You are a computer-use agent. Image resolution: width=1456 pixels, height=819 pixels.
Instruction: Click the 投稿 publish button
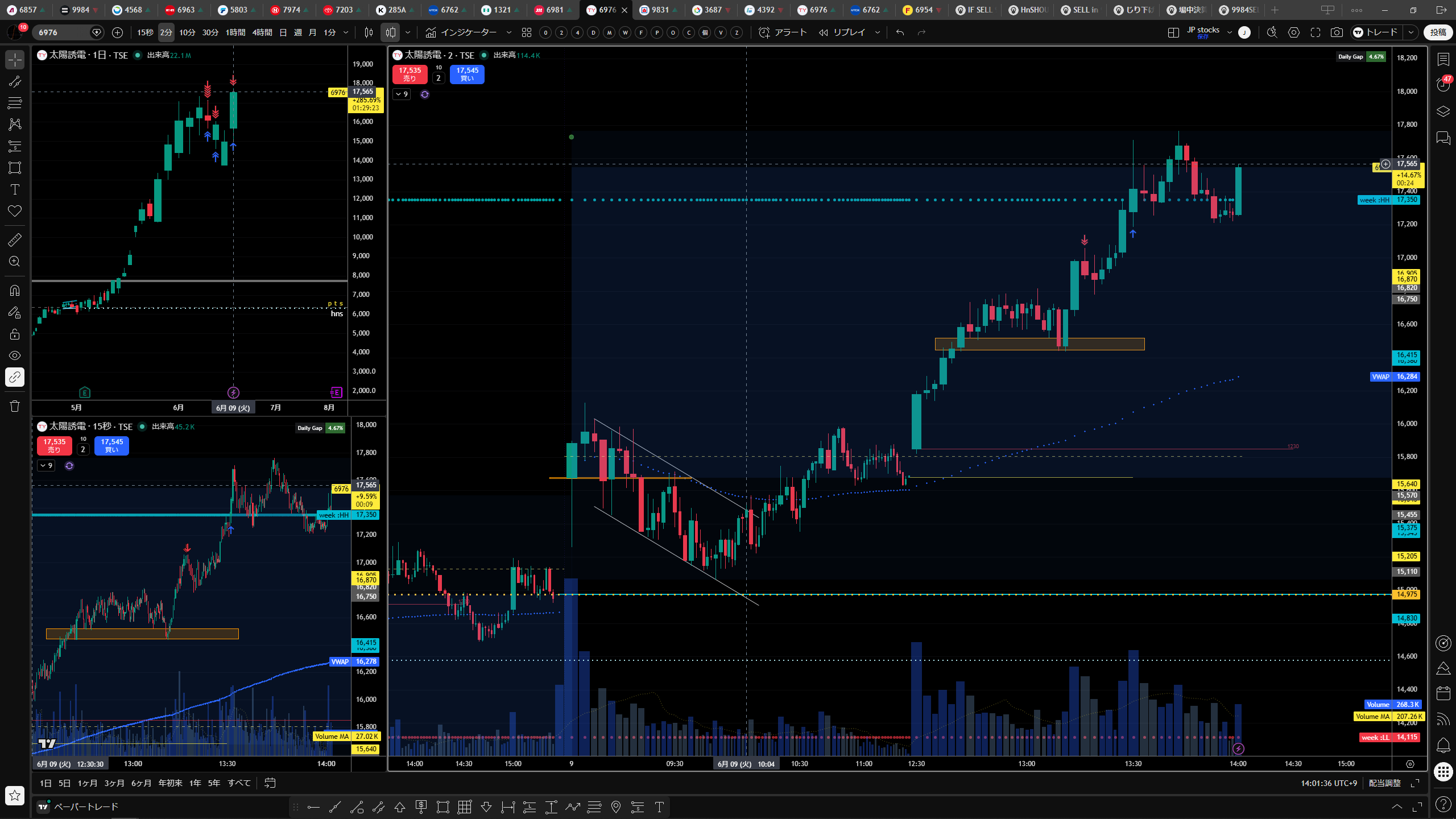click(x=1438, y=32)
